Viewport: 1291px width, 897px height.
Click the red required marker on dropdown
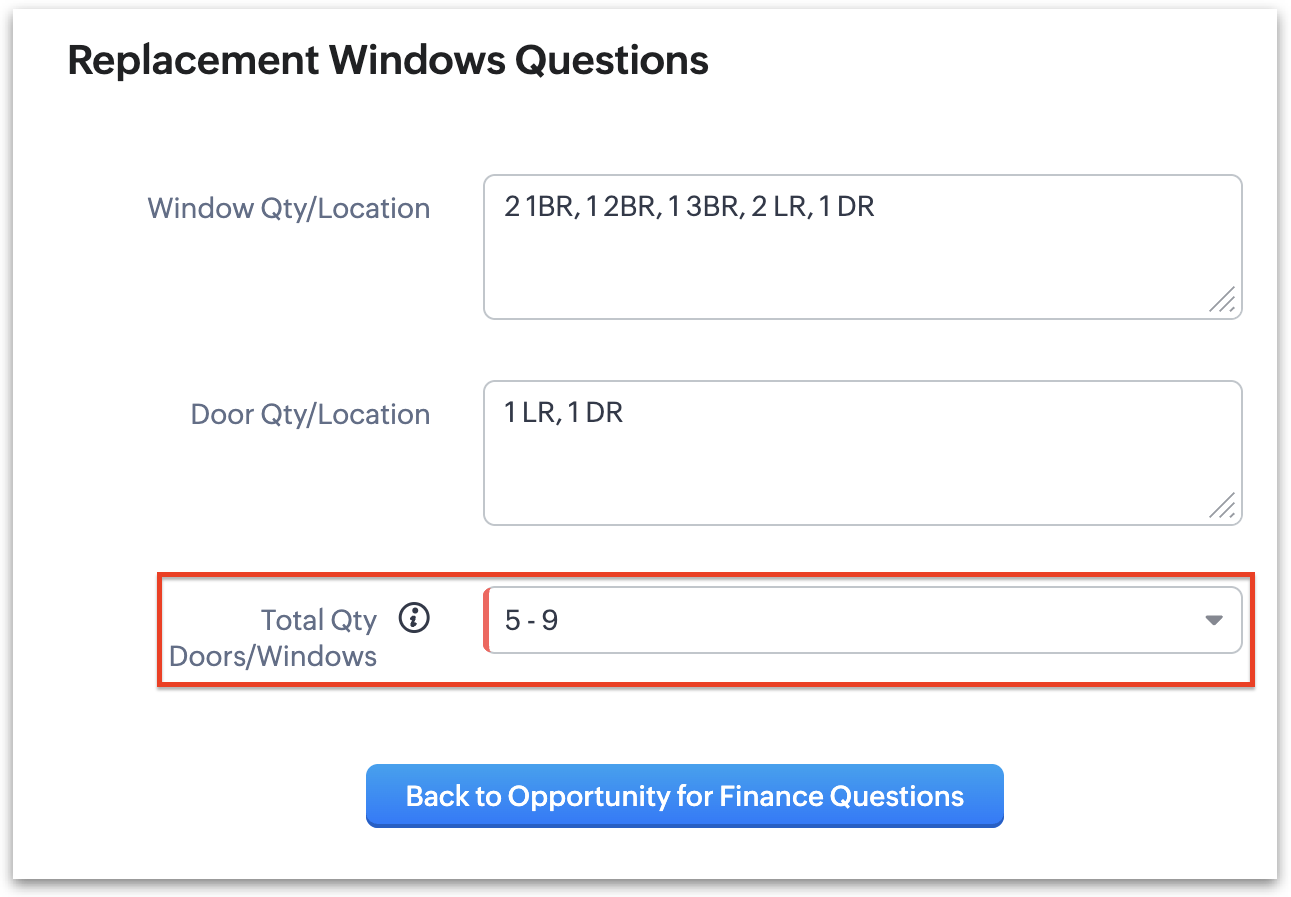click(x=487, y=620)
